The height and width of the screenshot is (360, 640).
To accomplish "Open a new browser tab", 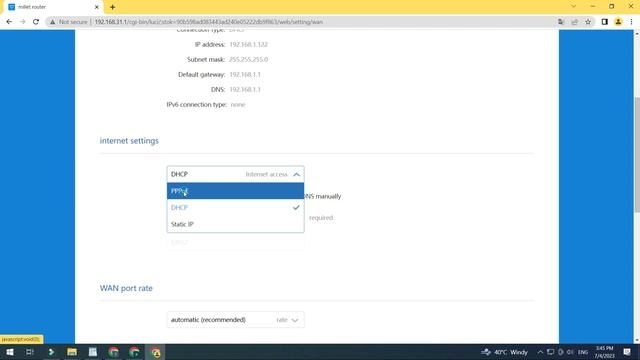I will coord(112,7).
